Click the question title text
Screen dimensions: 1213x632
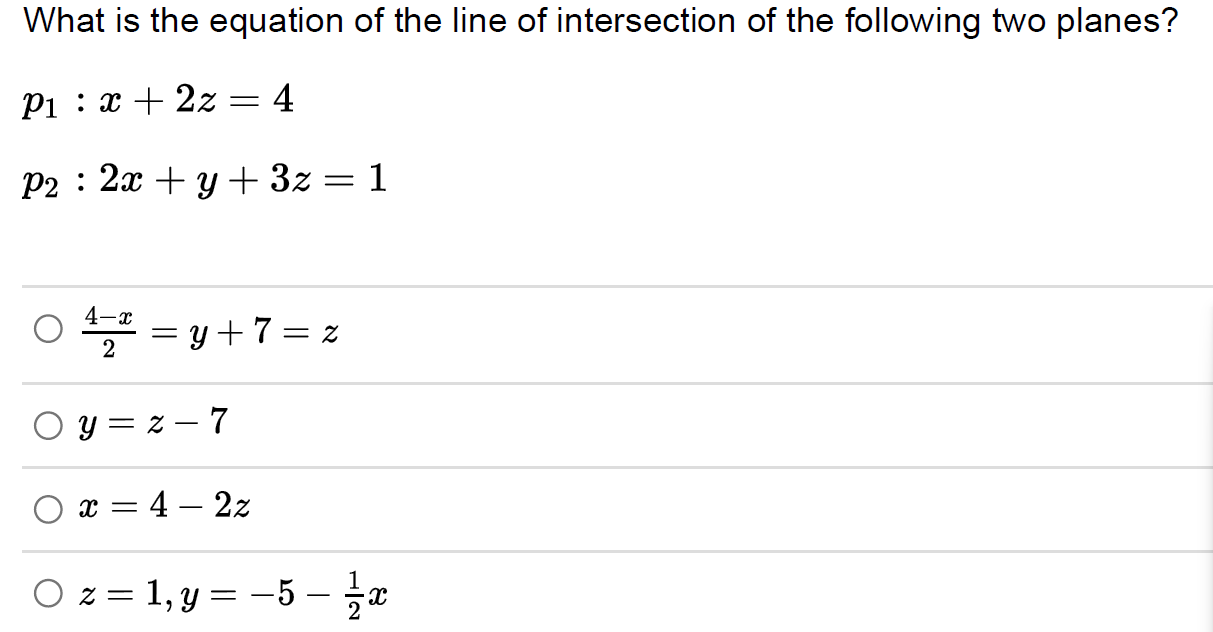click(x=600, y=21)
